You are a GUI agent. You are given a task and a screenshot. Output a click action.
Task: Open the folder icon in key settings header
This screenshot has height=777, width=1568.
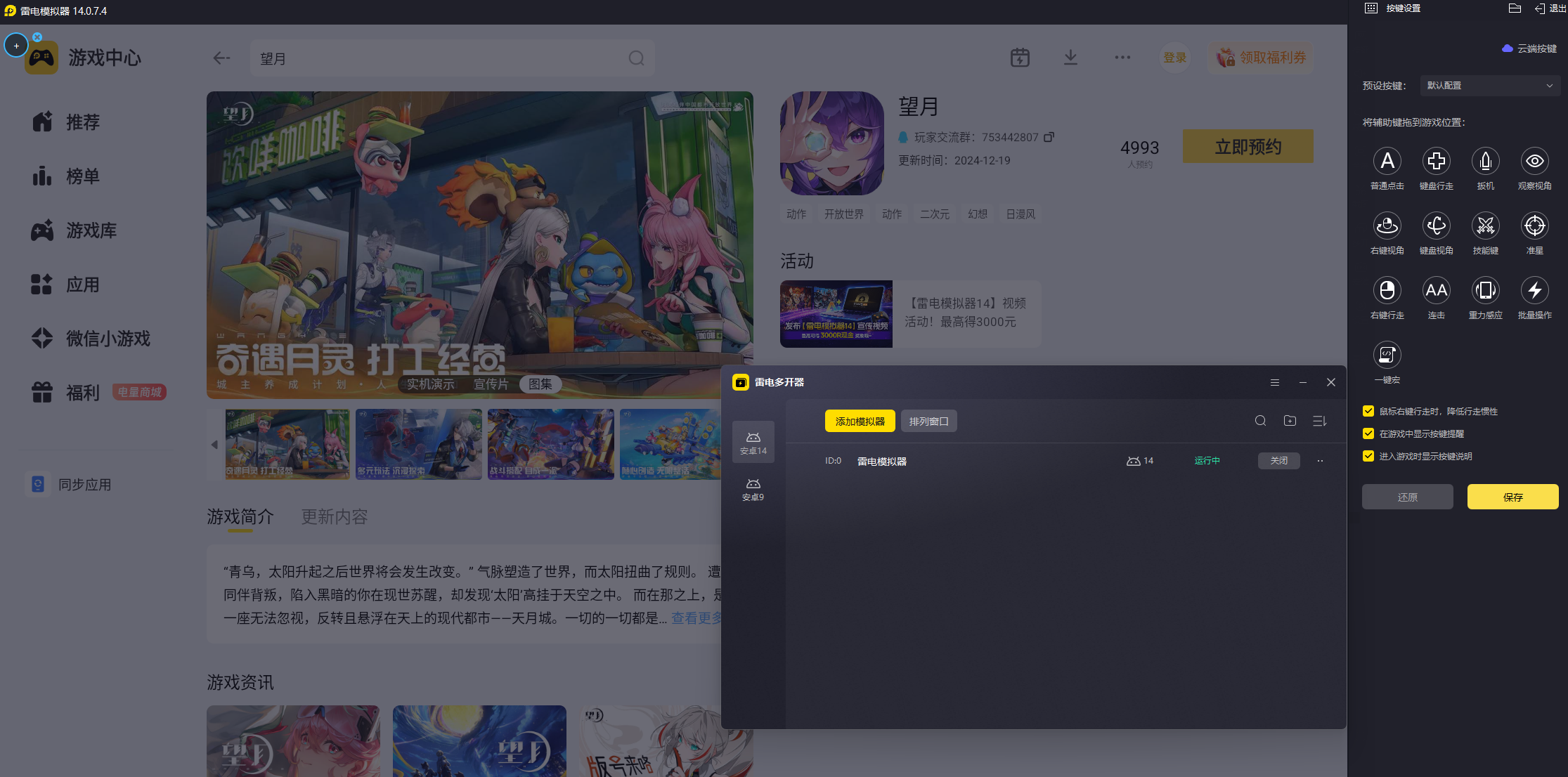point(1515,8)
